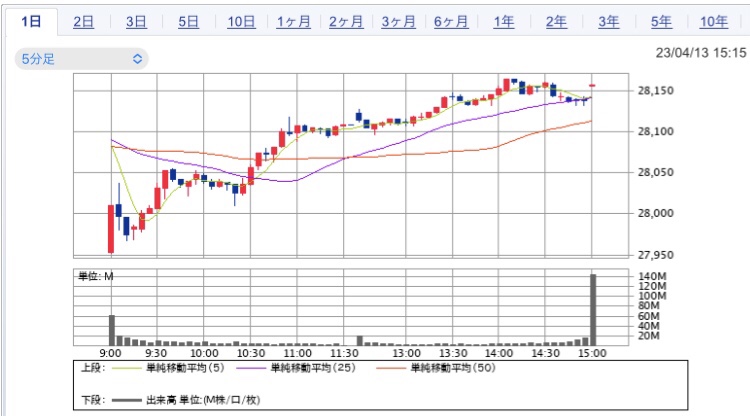
Task: Click the 14:30 time axis label
Action: (546, 353)
